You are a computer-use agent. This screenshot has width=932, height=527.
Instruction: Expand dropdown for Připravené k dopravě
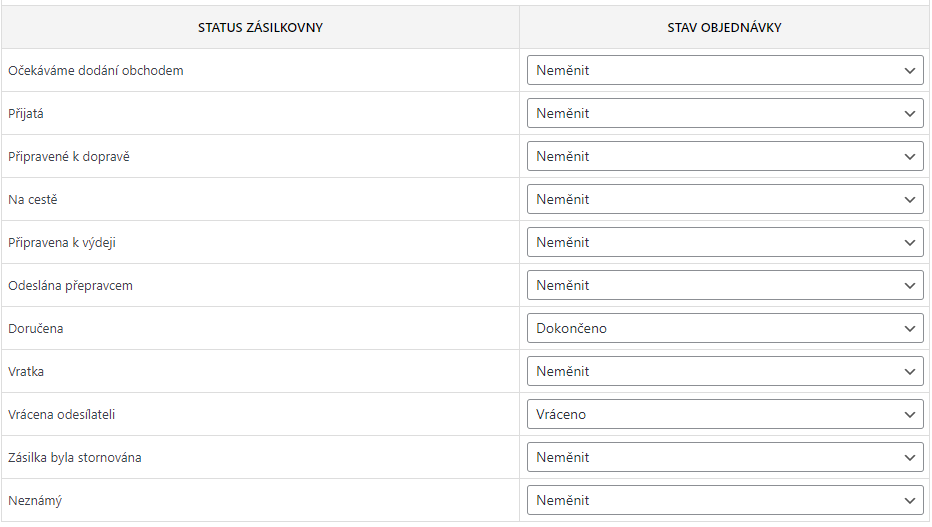click(724, 157)
